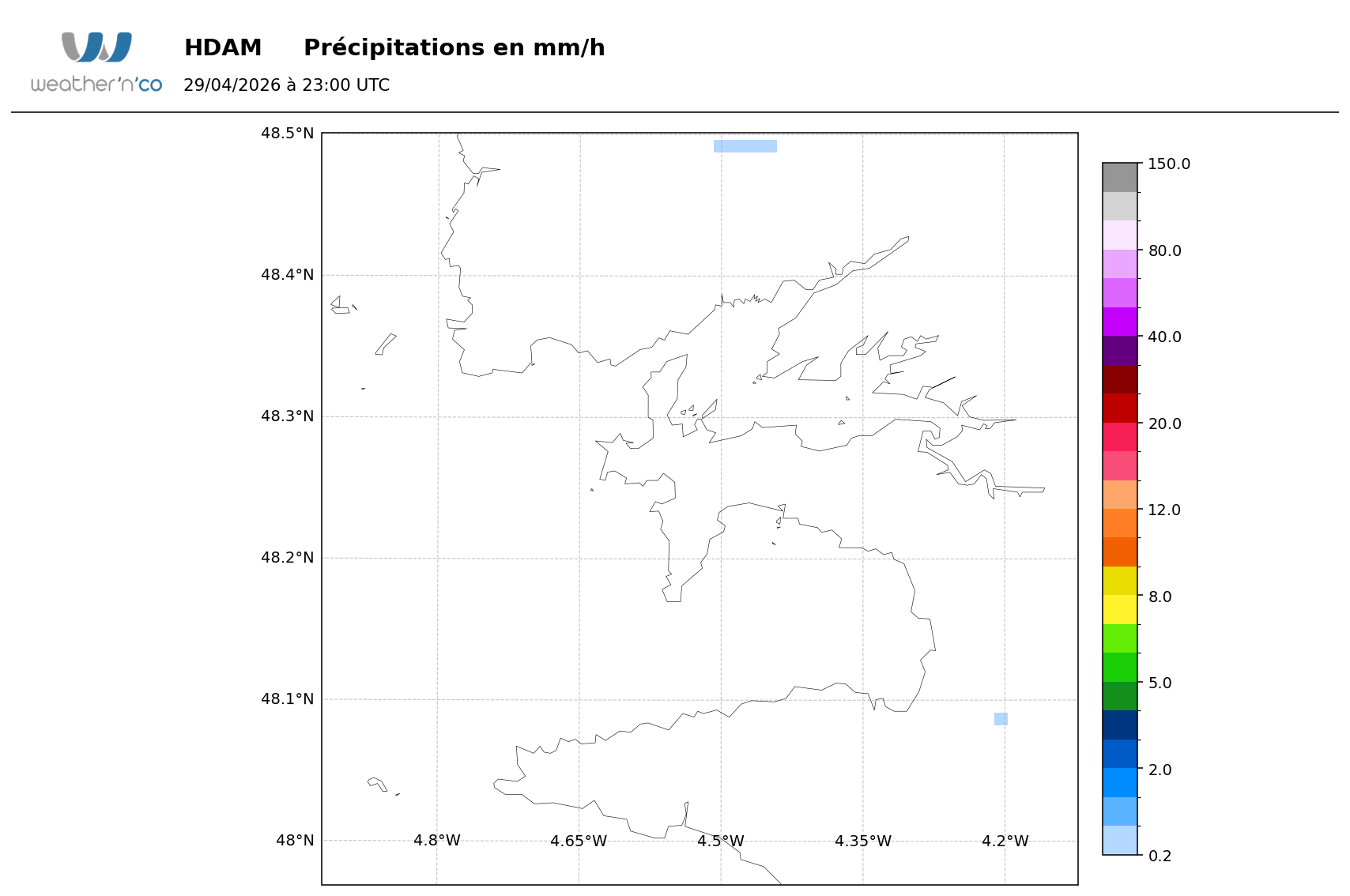The height and width of the screenshot is (896, 1350).
Task: Click the 48.3°N latitude label
Action: point(288,416)
